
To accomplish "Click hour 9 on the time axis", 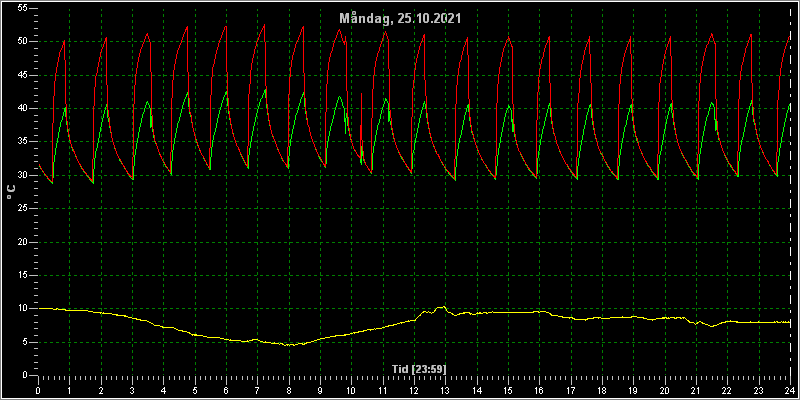I will pyautogui.click(x=320, y=391).
